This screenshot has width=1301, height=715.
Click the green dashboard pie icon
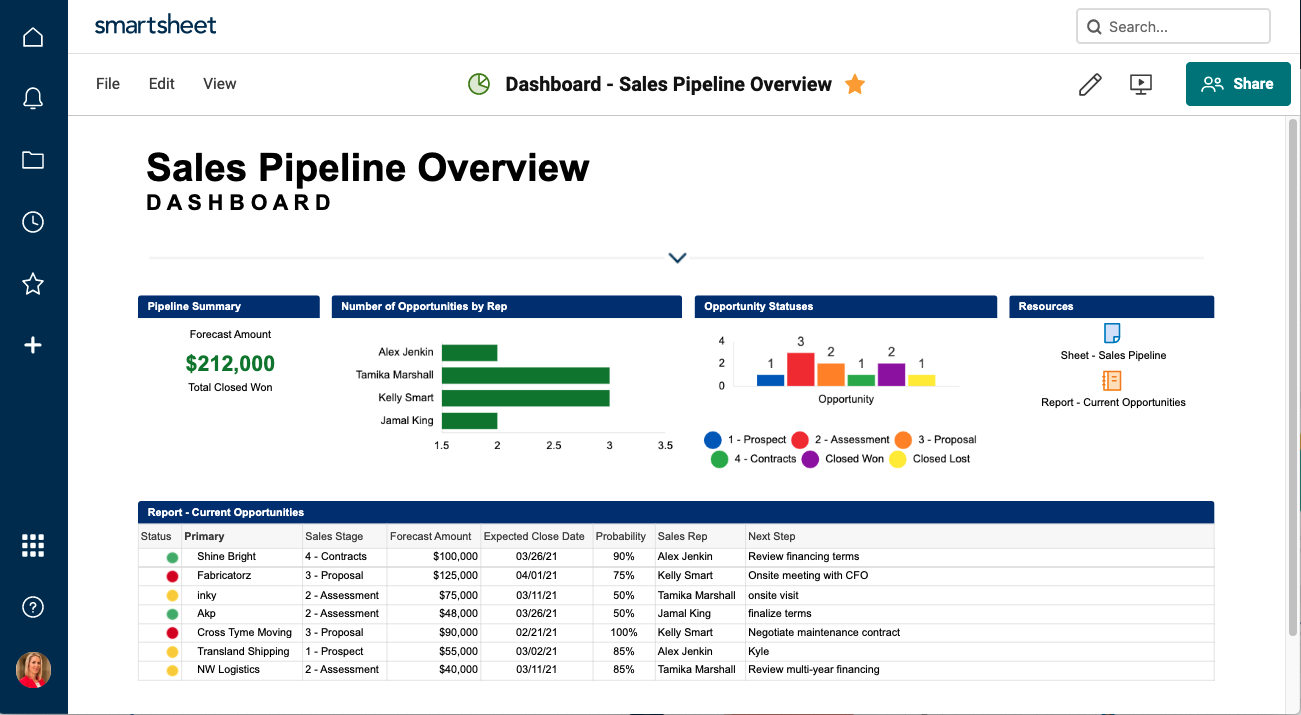479,84
